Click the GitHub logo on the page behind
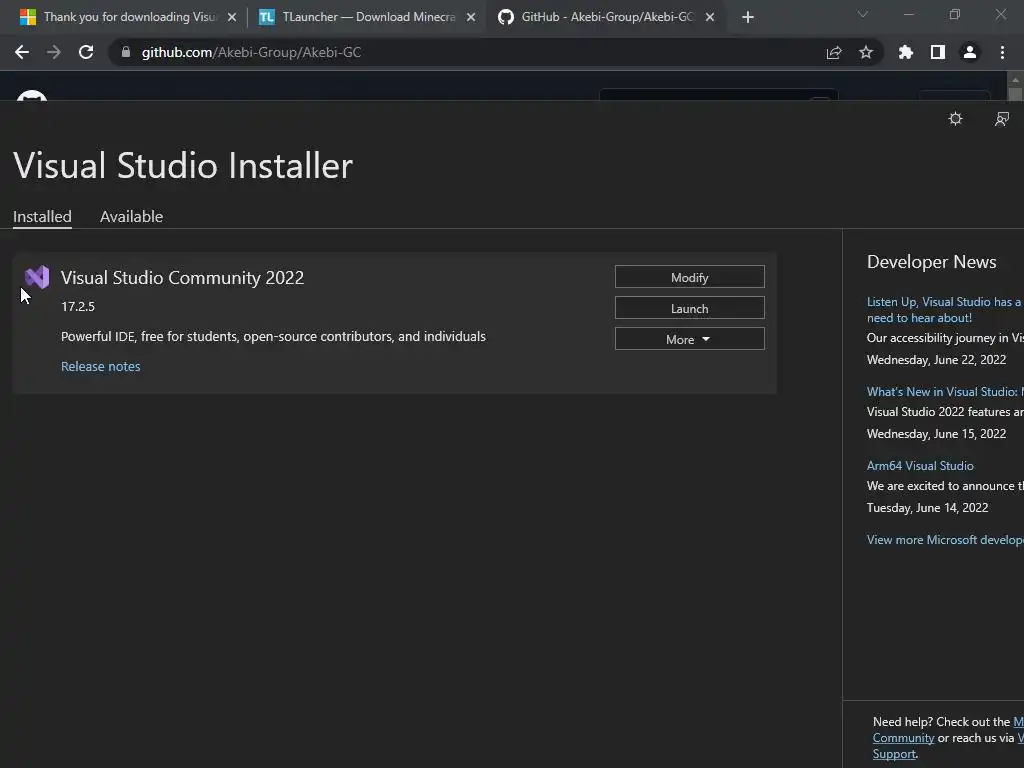This screenshot has height=768, width=1024. (32, 95)
